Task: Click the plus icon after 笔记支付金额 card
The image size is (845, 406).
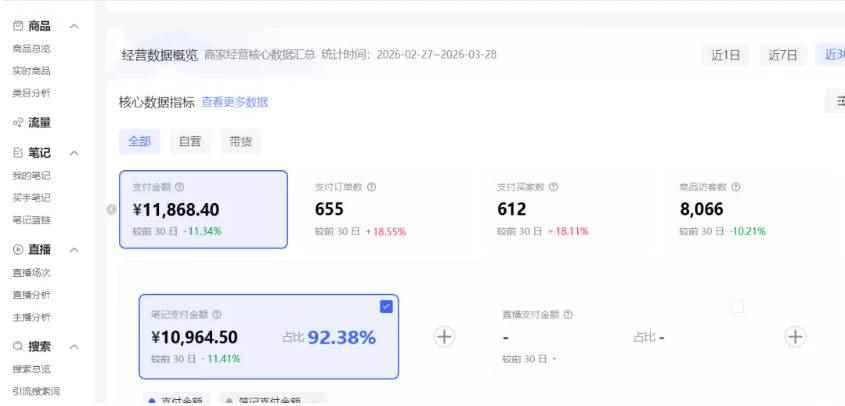Action: [444, 337]
